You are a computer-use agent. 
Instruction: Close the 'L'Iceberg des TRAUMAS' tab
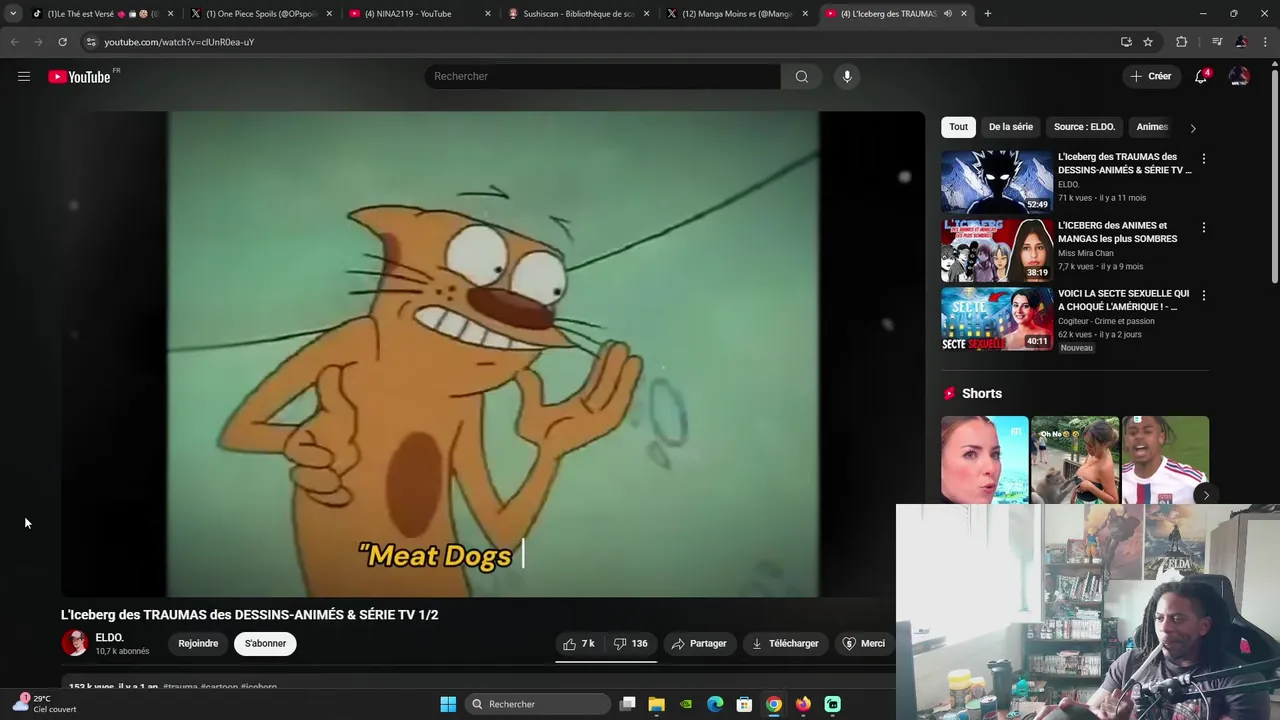pos(964,14)
